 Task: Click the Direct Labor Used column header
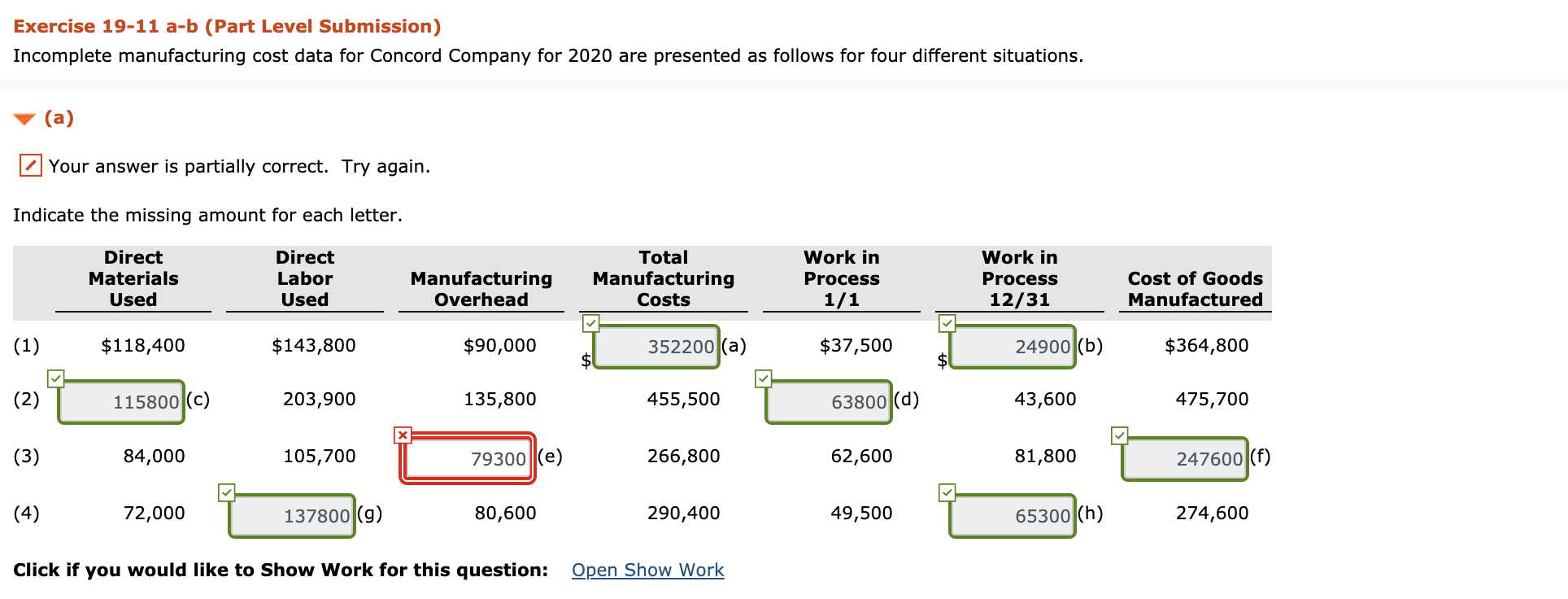tap(305, 278)
